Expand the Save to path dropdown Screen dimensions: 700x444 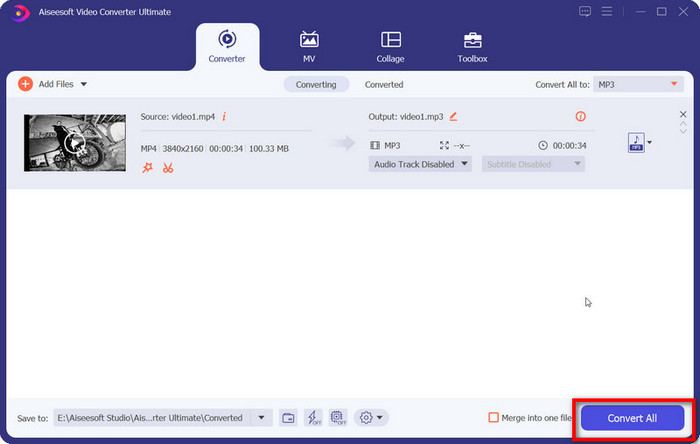coord(262,418)
